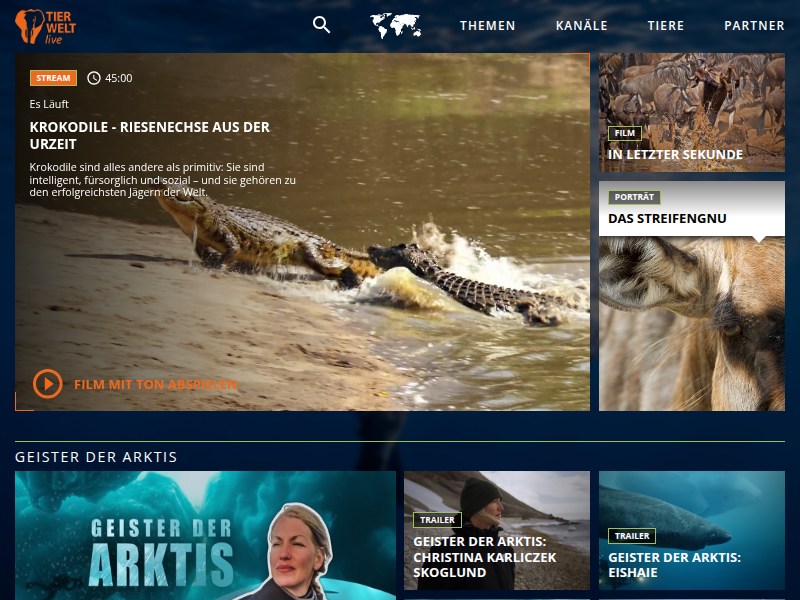
Task: Open the Krokodile stream title
Action: (150, 135)
